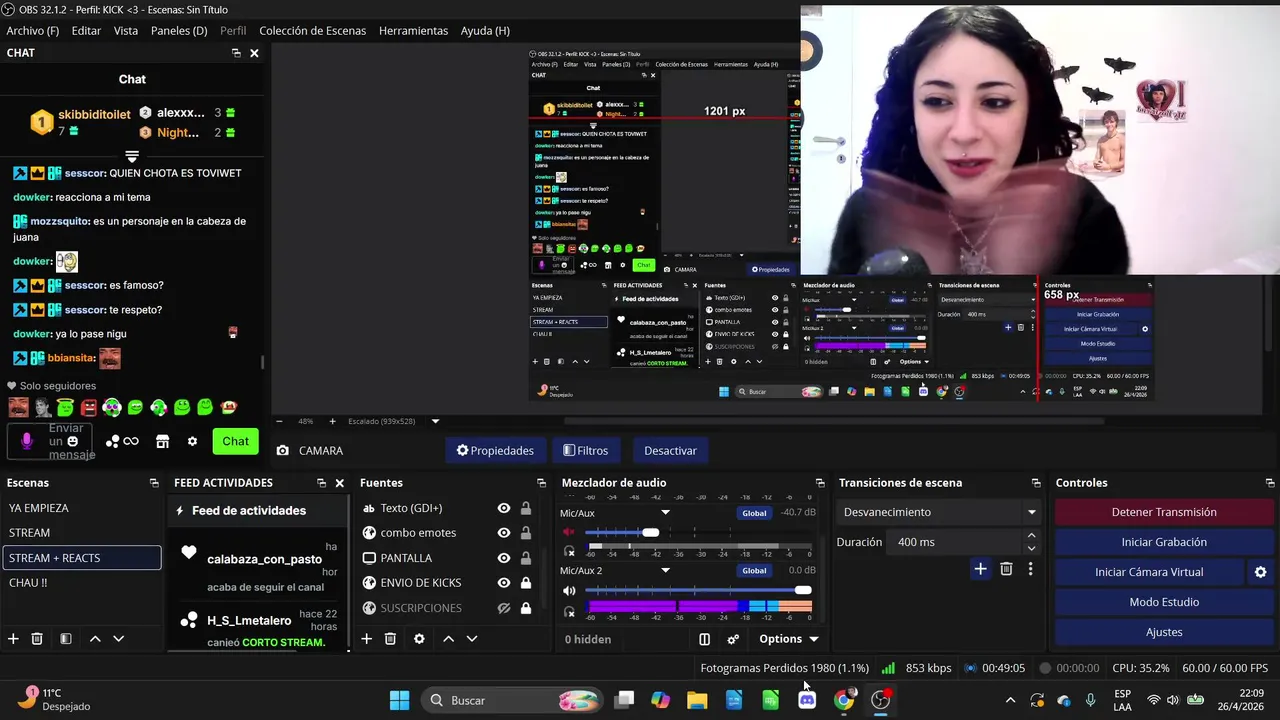Toggle visibility of combo emotes source
This screenshot has height=720, width=1280.
click(x=504, y=533)
